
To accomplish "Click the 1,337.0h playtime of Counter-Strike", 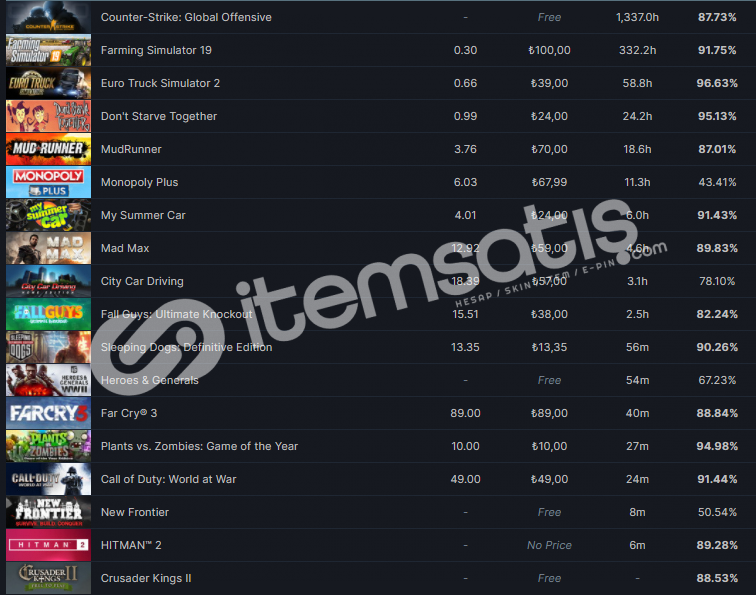I will [637, 17].
